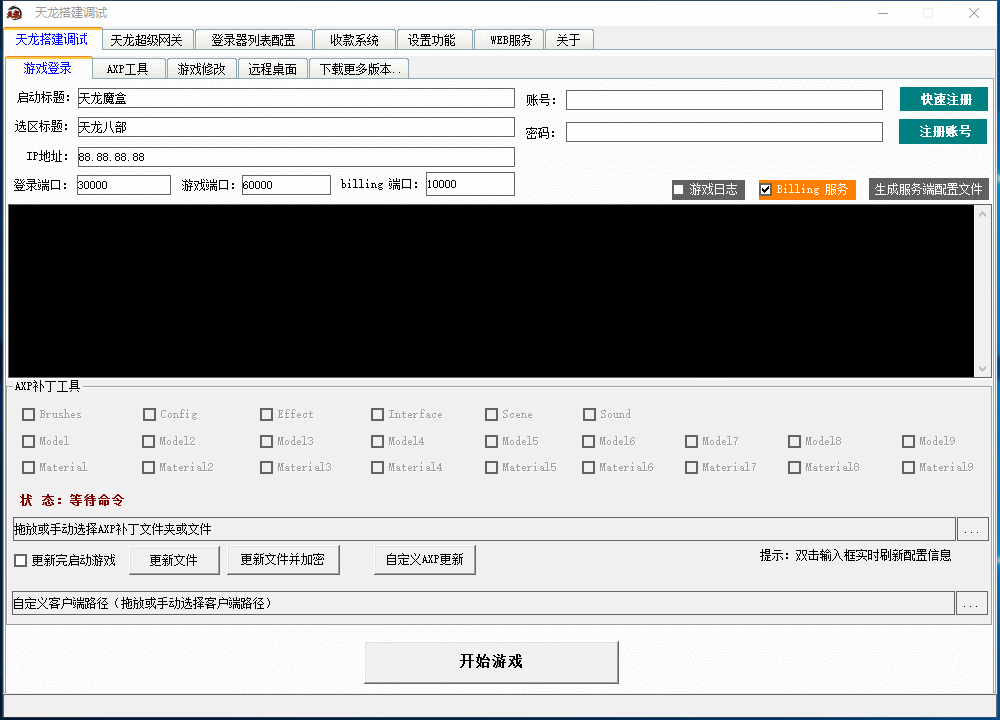Open the 关于 tab

tap(568, 40)
